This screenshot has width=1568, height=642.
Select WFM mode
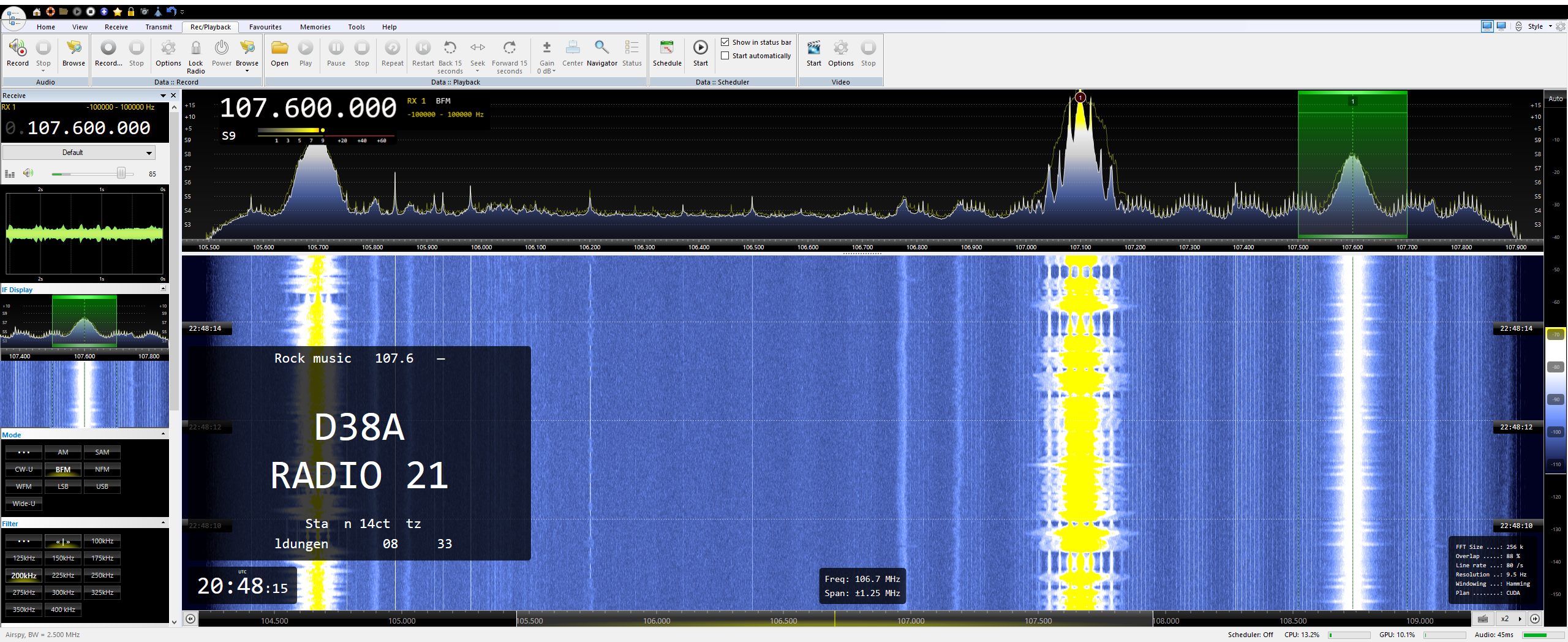pyautogui.click(x=24, y=486)
